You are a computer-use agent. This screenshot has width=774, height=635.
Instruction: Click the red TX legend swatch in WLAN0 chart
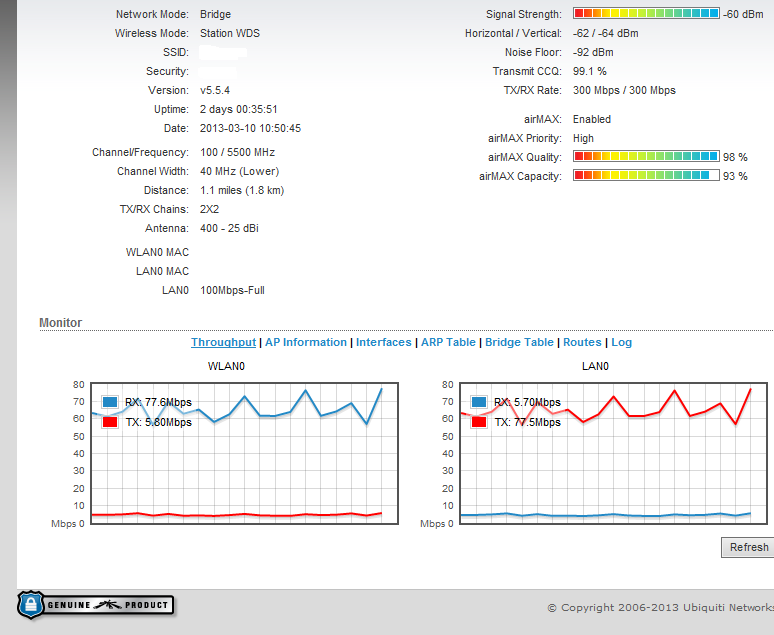[110, 422]
